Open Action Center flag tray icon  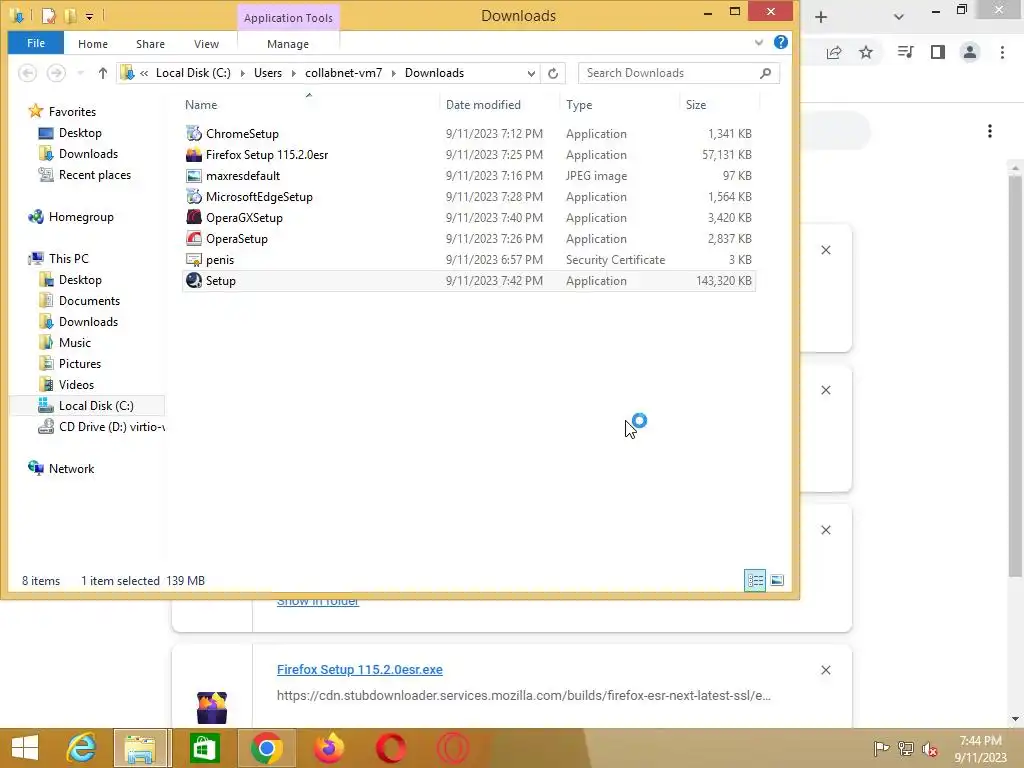(x=881, y=748)
